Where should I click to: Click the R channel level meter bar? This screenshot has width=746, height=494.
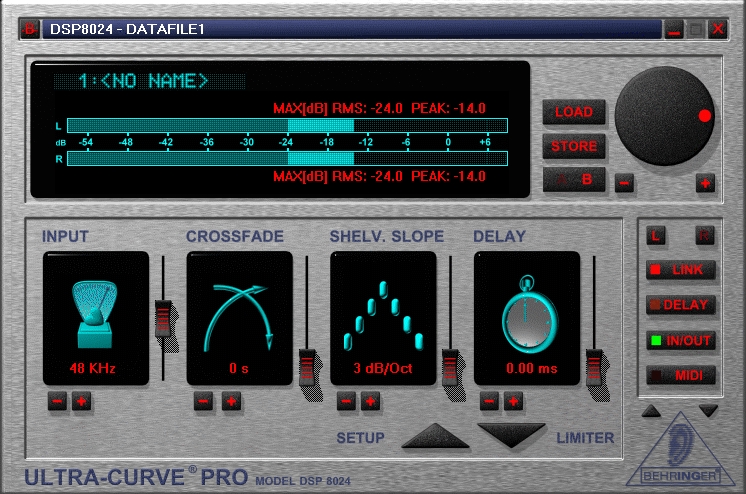coord(287,158)
